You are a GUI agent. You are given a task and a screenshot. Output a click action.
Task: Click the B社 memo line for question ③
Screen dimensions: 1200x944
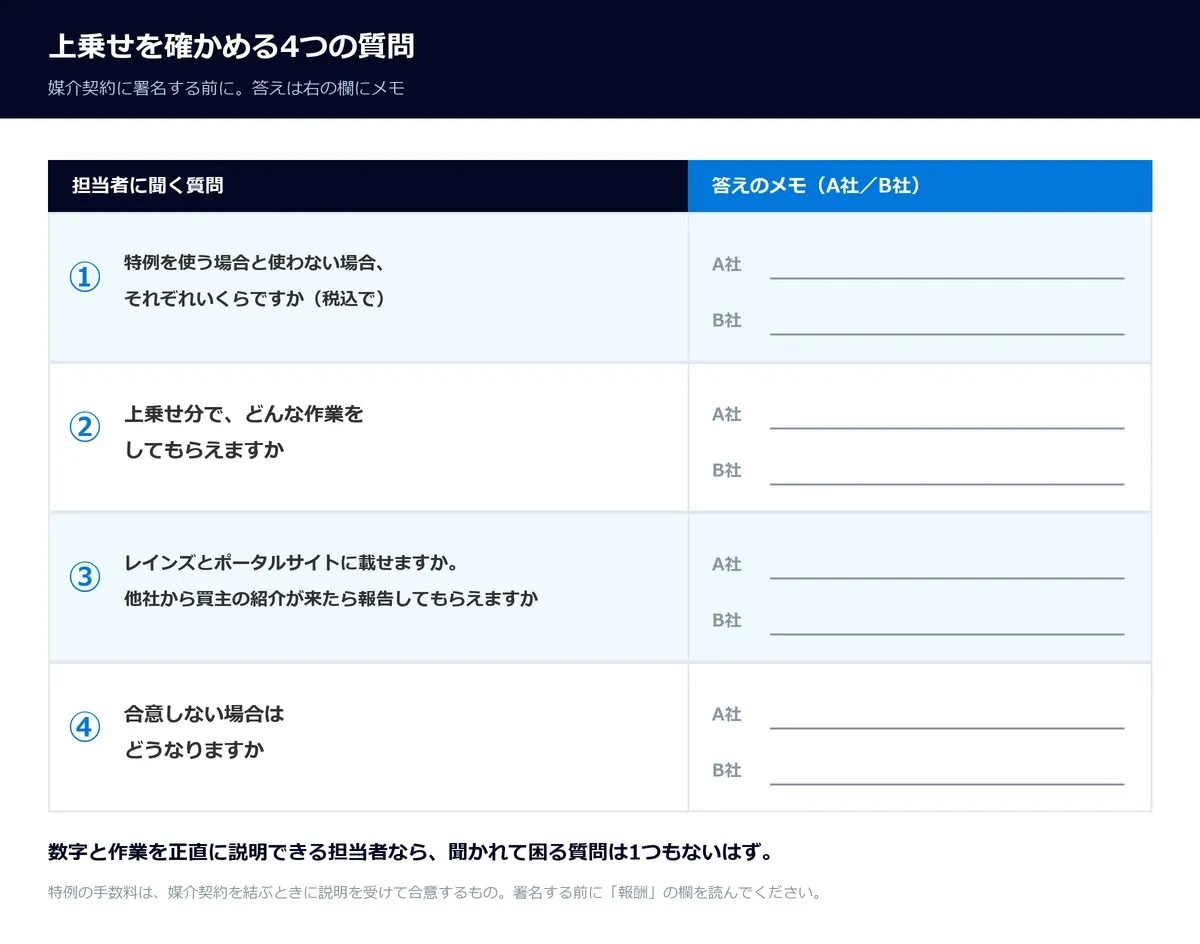[x=947, y=634]
